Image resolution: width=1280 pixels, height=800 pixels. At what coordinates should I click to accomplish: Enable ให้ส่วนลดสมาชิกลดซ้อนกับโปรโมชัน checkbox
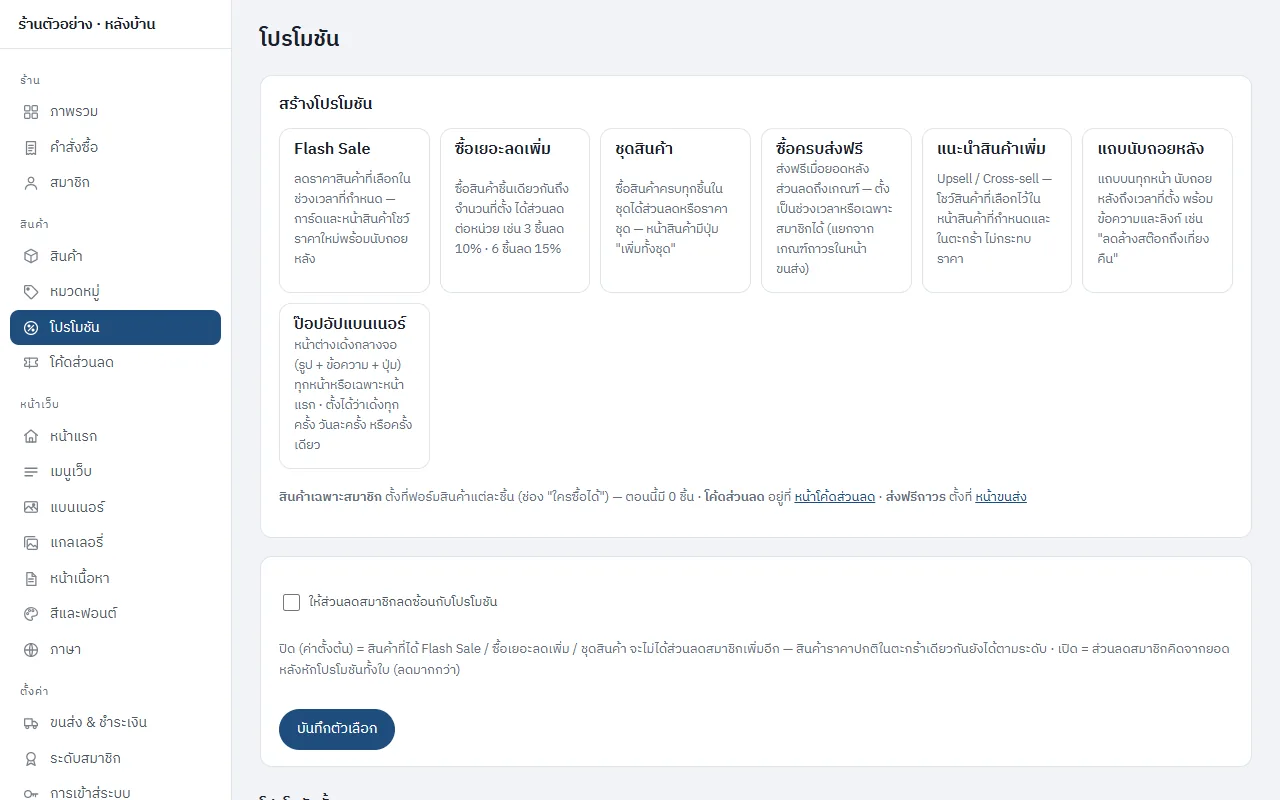(292, 602)
